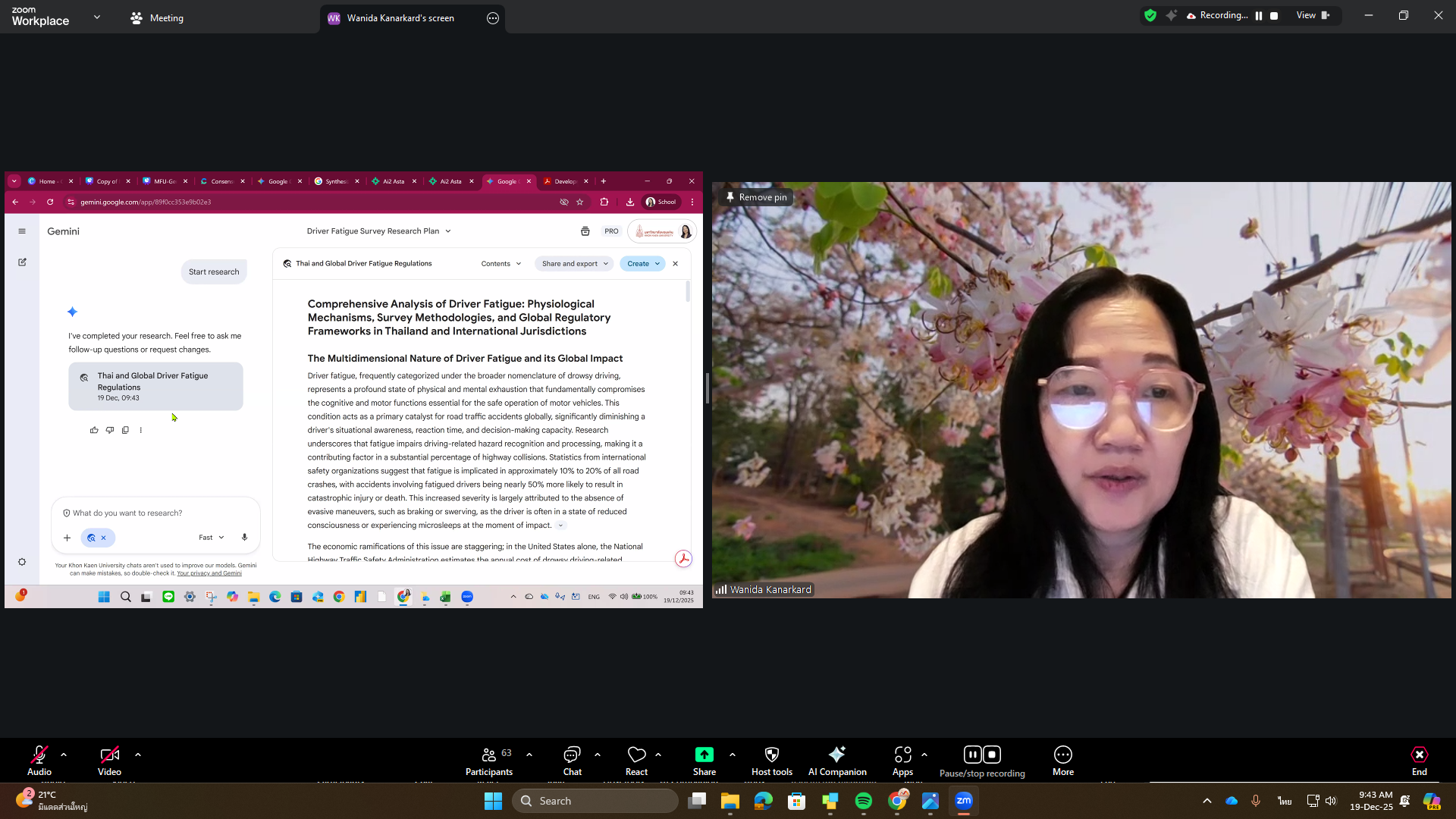Viewport: 1456px width, 819px height.
Task: Select Wanida Kanarkard's screen tab
Action: [400, 18]
